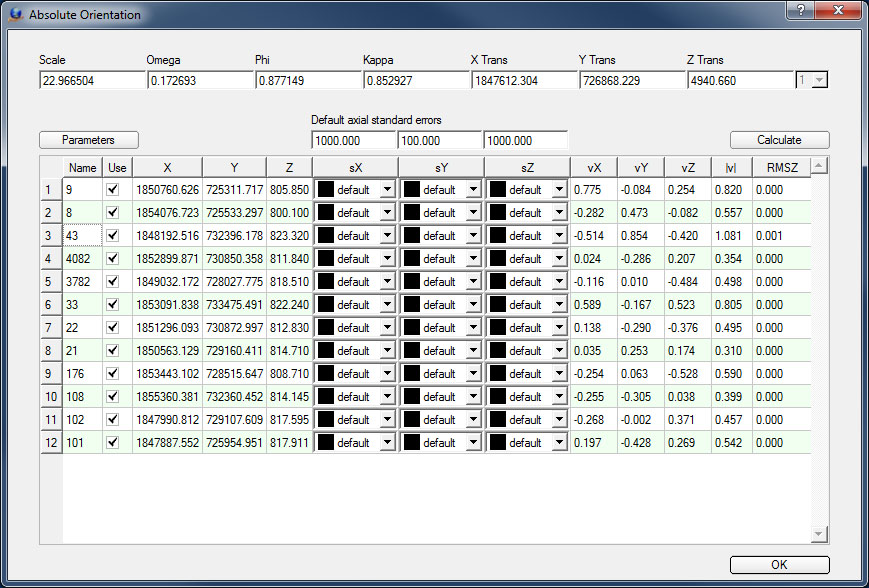
Task: Toggle Use checkbox for point 176
Action: [113, 374]
